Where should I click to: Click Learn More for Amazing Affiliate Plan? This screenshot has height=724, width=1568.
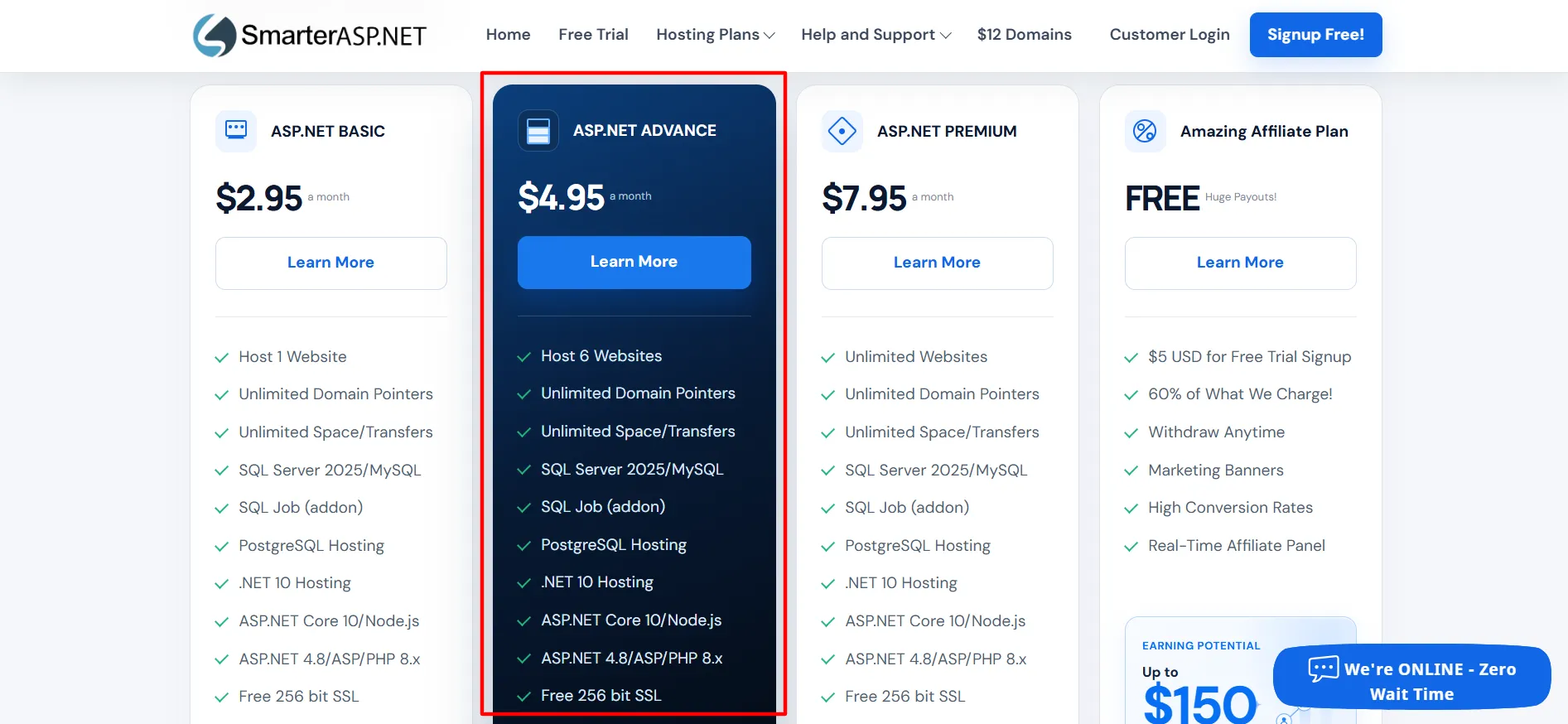[x=1240, y=263]
